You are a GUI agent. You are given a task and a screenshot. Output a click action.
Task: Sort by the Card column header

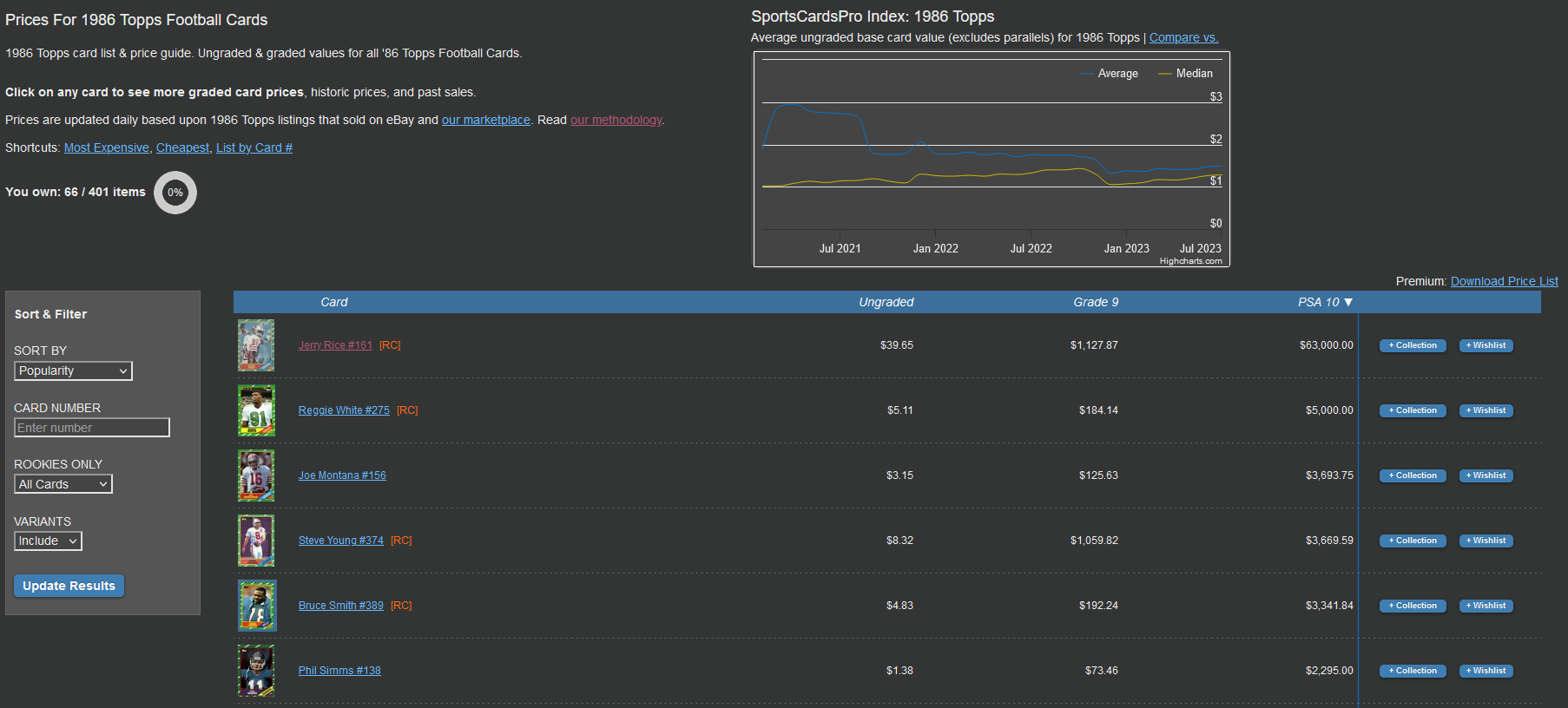(x=334, y=302)
